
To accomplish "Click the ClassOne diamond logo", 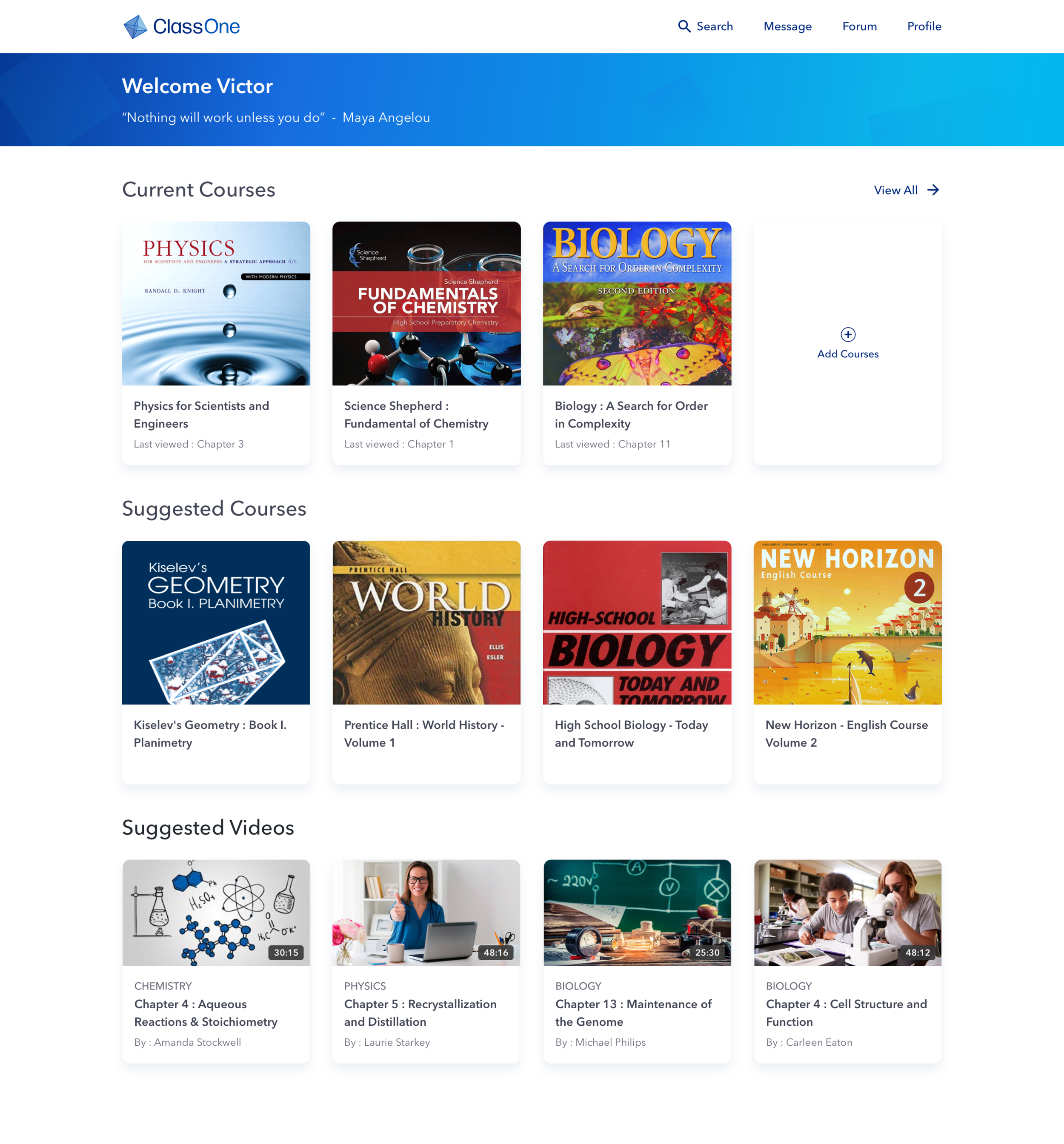I will pyautogui.click(x=136, y=26).
